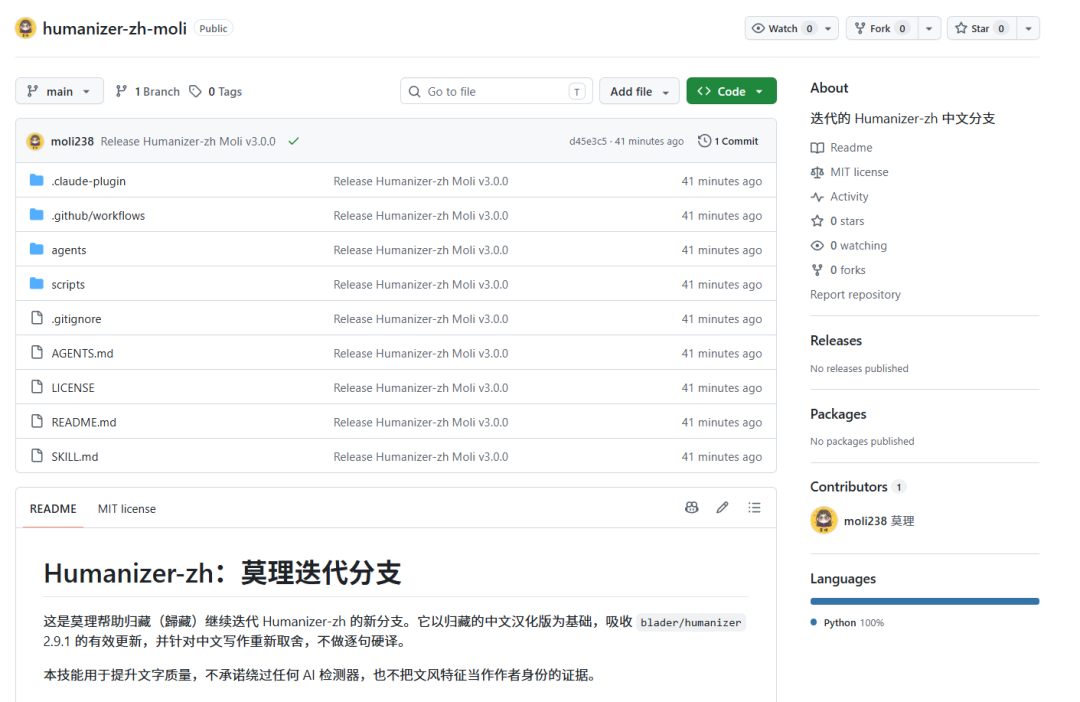This screenshot has width=1080, height=702.
Task: Click the scales icon beside MIT license
Action: [x=817, y=172]
